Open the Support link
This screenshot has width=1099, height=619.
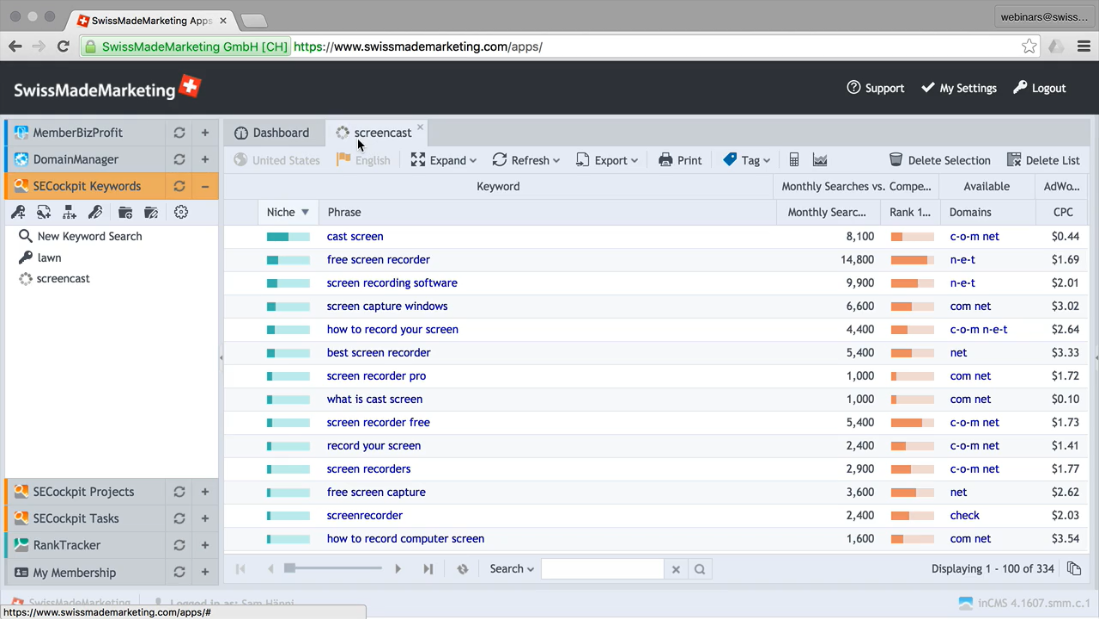875,88
